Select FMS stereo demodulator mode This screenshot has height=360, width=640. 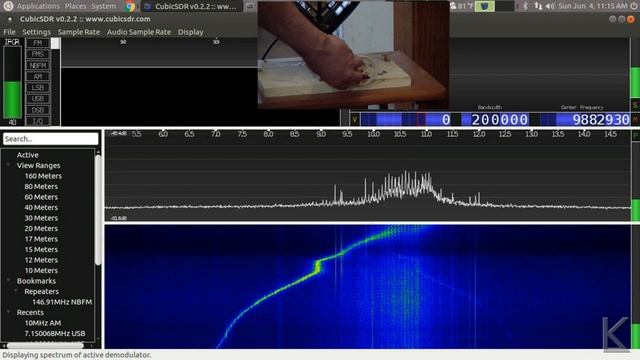click(x=38, y=54)
